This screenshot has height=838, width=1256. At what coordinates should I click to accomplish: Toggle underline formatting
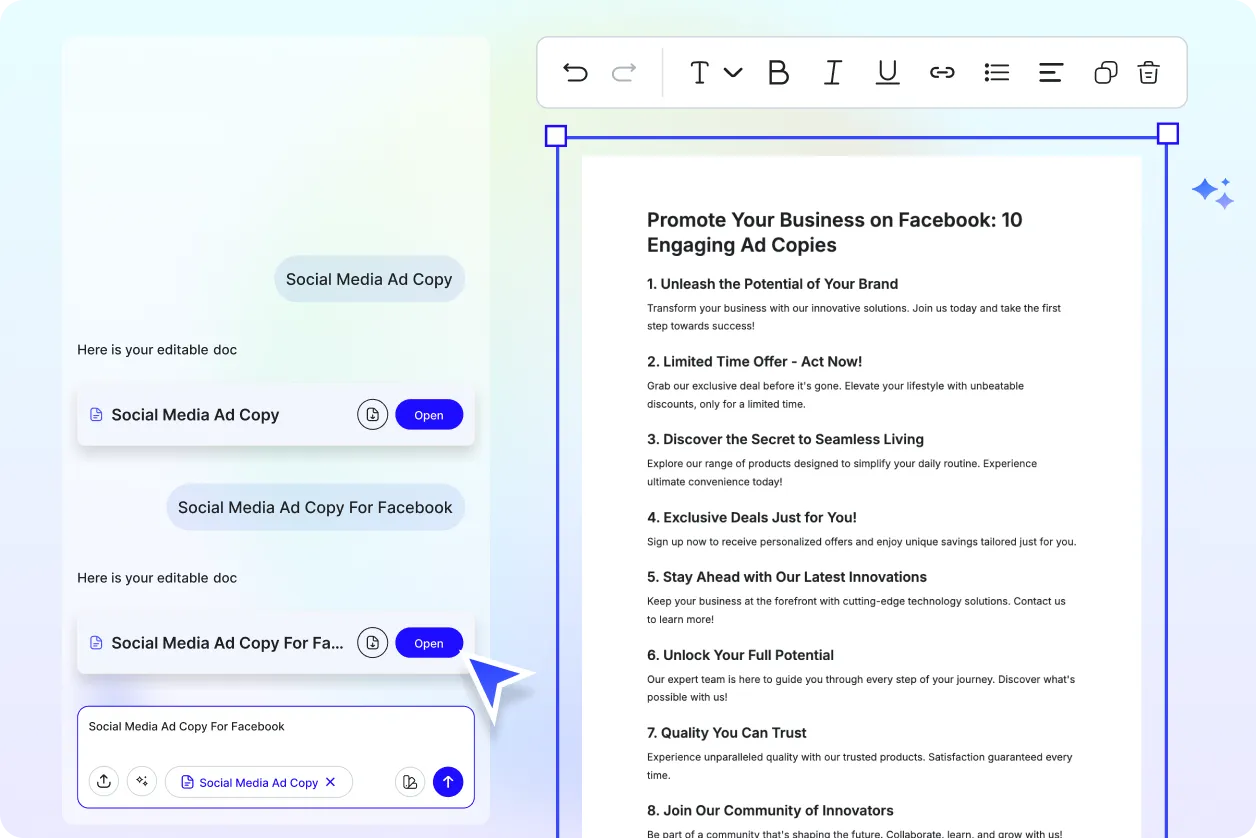click(887, 72)
